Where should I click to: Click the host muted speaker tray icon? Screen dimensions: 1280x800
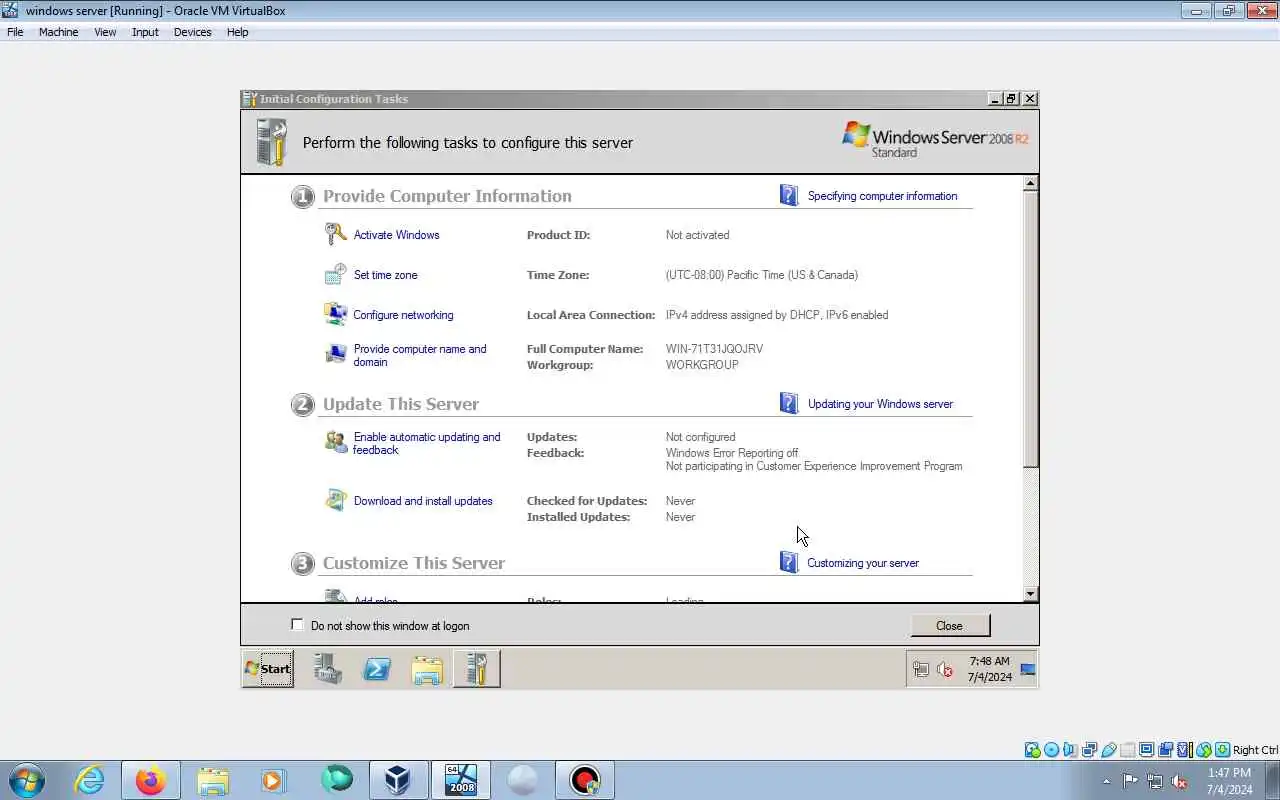1180,781
